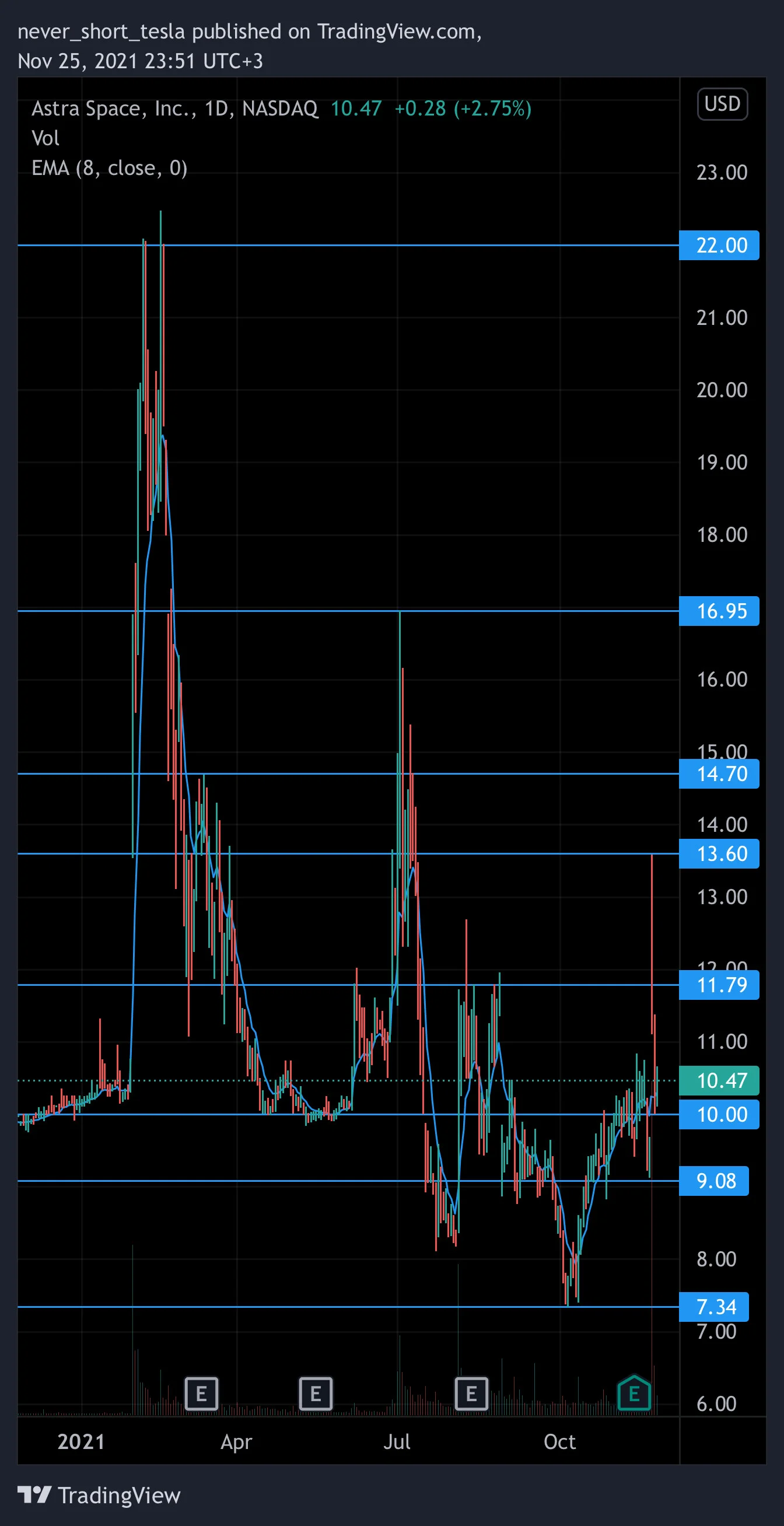Select the 21.00 price axis tick
The height and width of the screenshot is (1526, 784).
coord(722,317)
